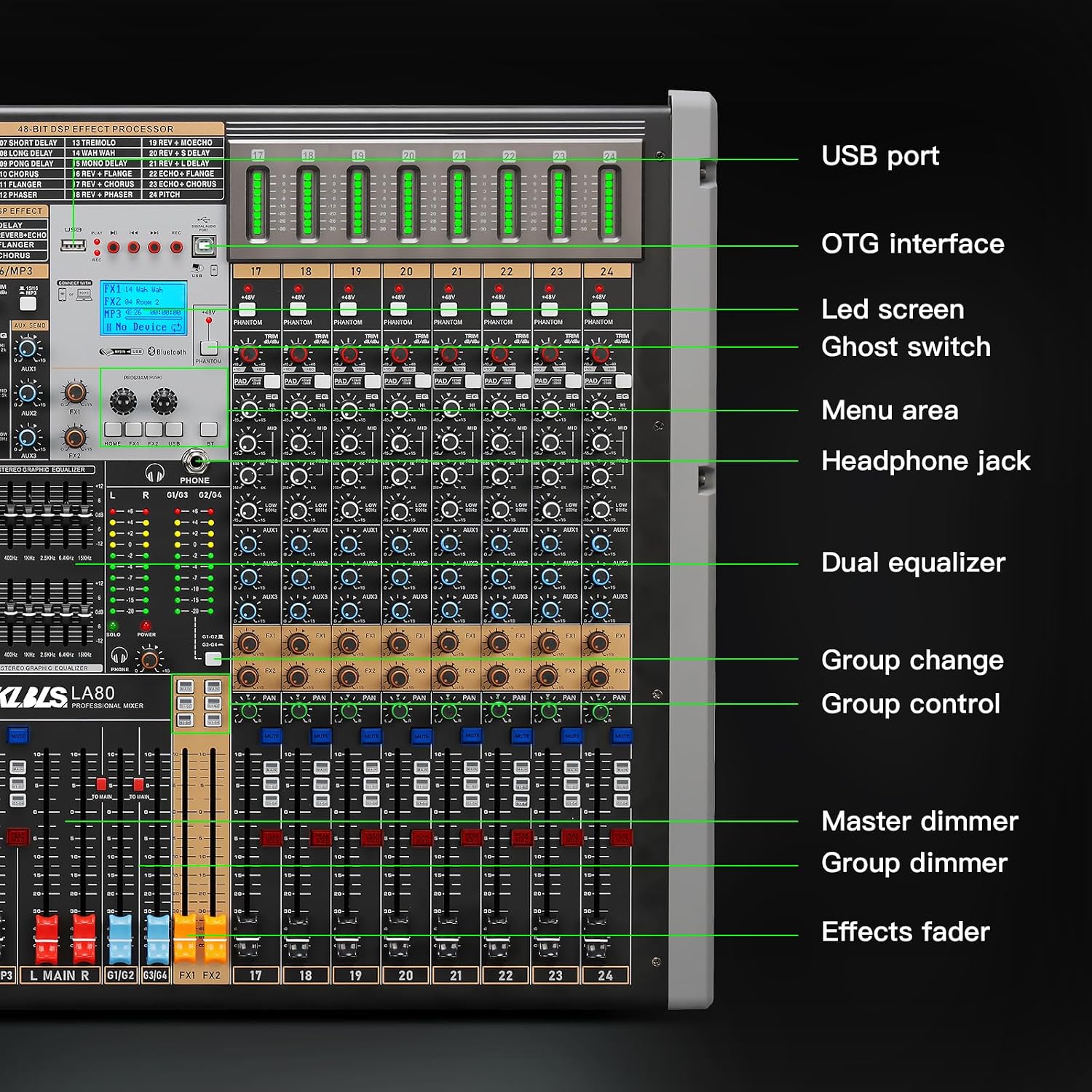The width and height of the screenshot is (1092, 1092).
Task: Click the brown FX2 knob on channel 17
Action: pos(248,676)
